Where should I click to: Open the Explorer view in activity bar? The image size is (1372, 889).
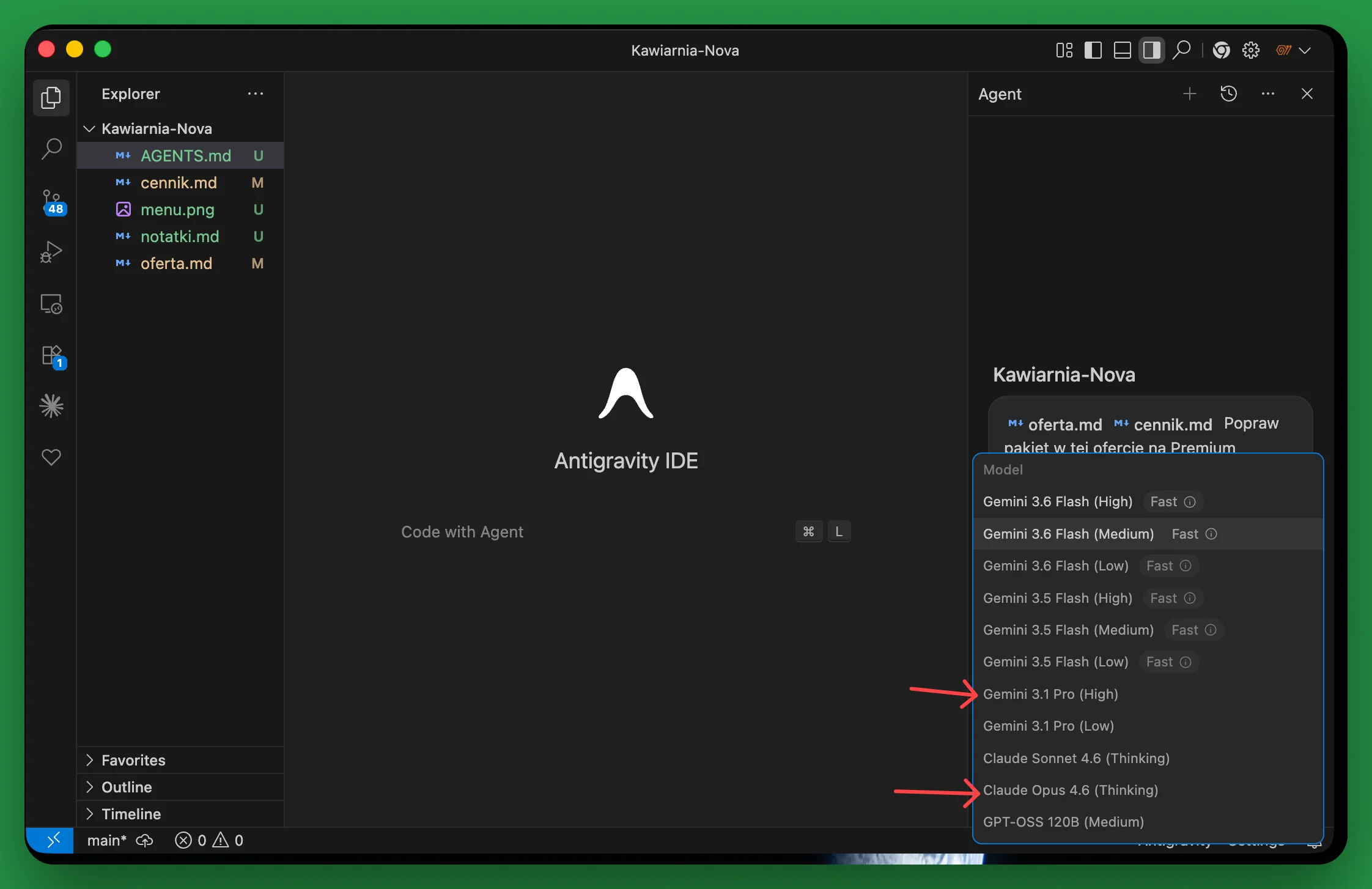tap(51, 98)
